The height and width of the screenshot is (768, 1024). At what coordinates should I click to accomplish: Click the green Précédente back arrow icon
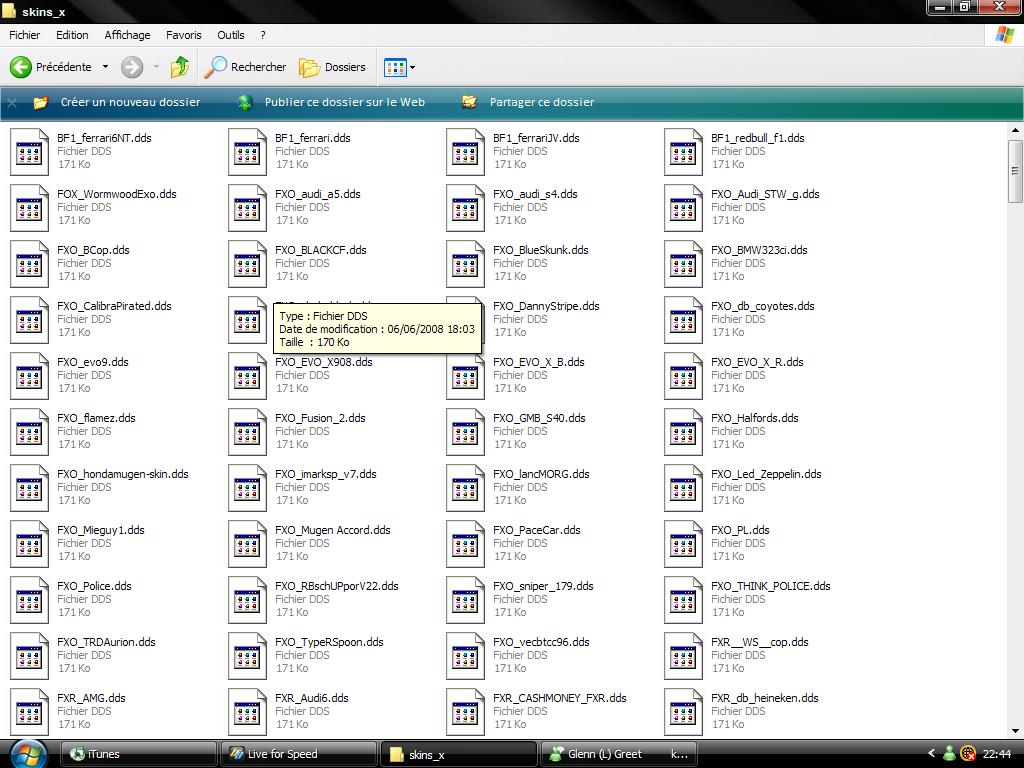click(20, 67)
